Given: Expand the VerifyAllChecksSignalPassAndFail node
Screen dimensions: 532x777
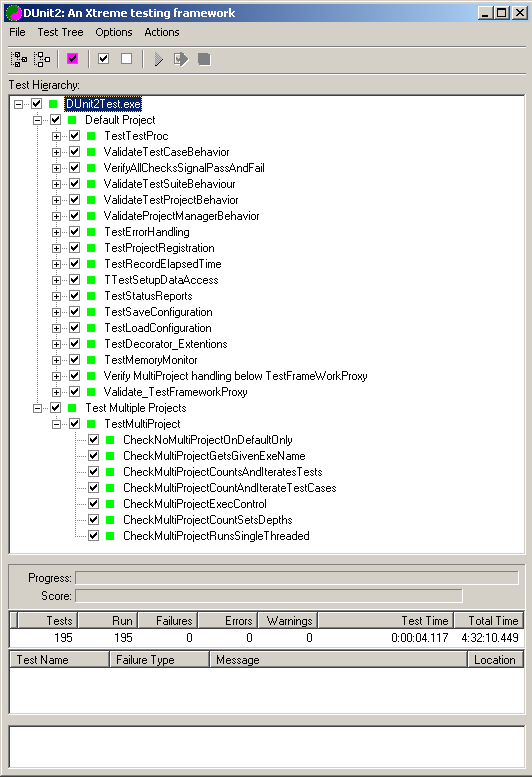Looking at the screenshot, I should click(56, 168).
